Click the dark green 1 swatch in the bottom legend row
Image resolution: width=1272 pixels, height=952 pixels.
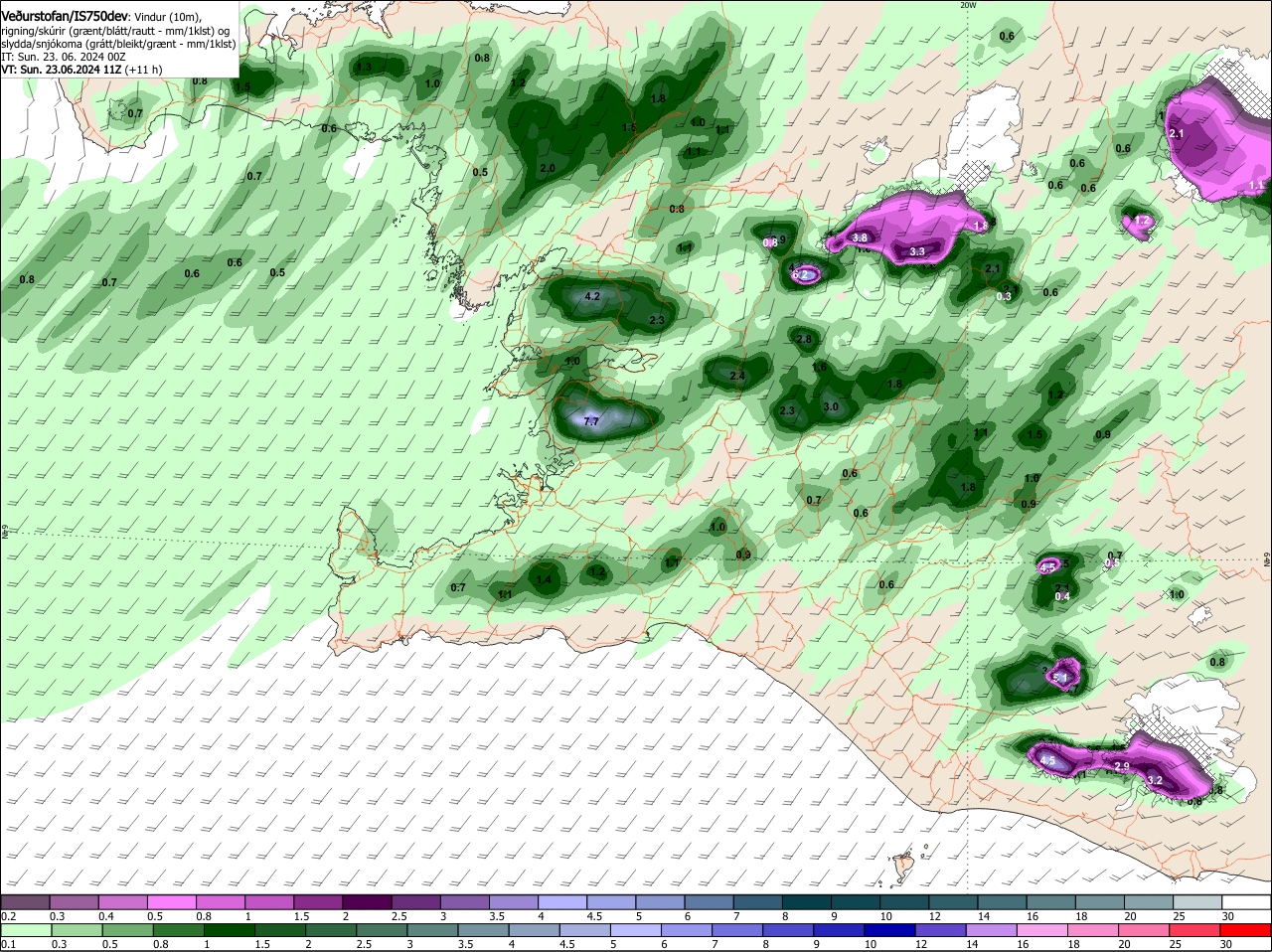(x=231, y=929)
